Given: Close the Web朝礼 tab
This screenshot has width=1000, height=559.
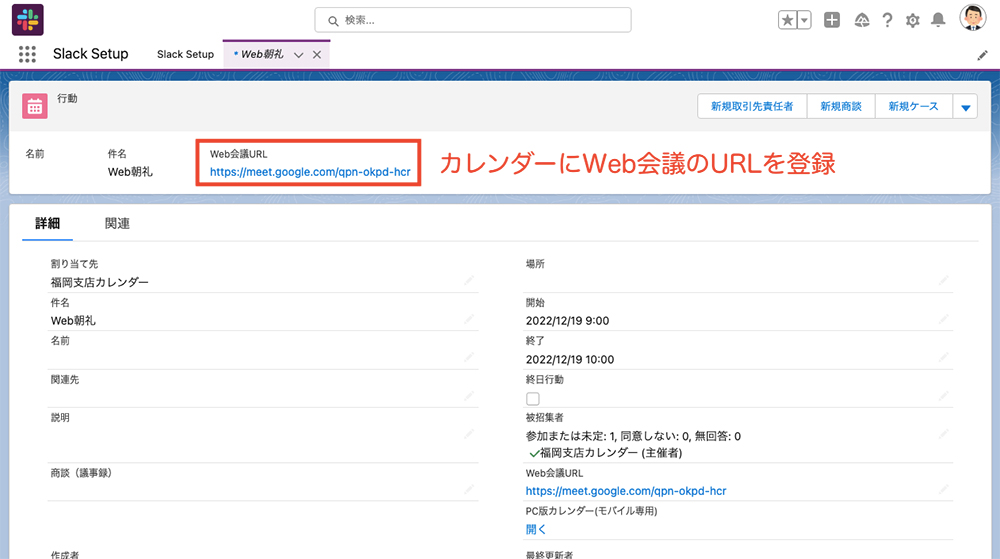Looking at the screenshot, I should 316,55.
